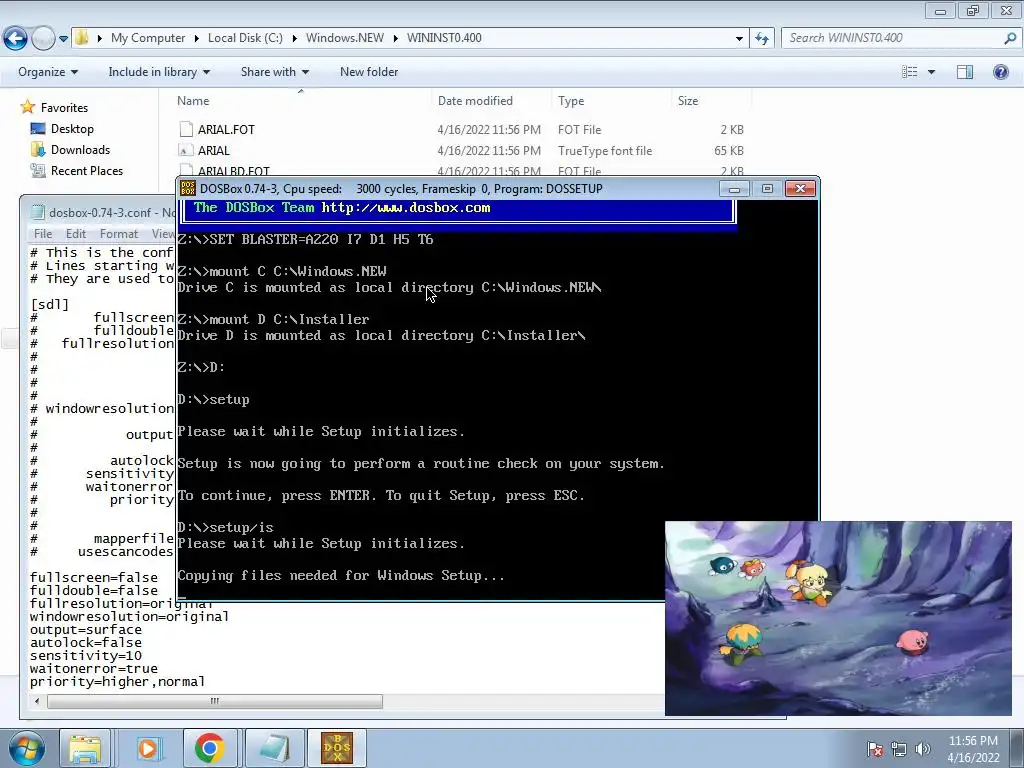
Task: Expand the arrow after My Computer breadcrumb
Action: tap(197, 38)
